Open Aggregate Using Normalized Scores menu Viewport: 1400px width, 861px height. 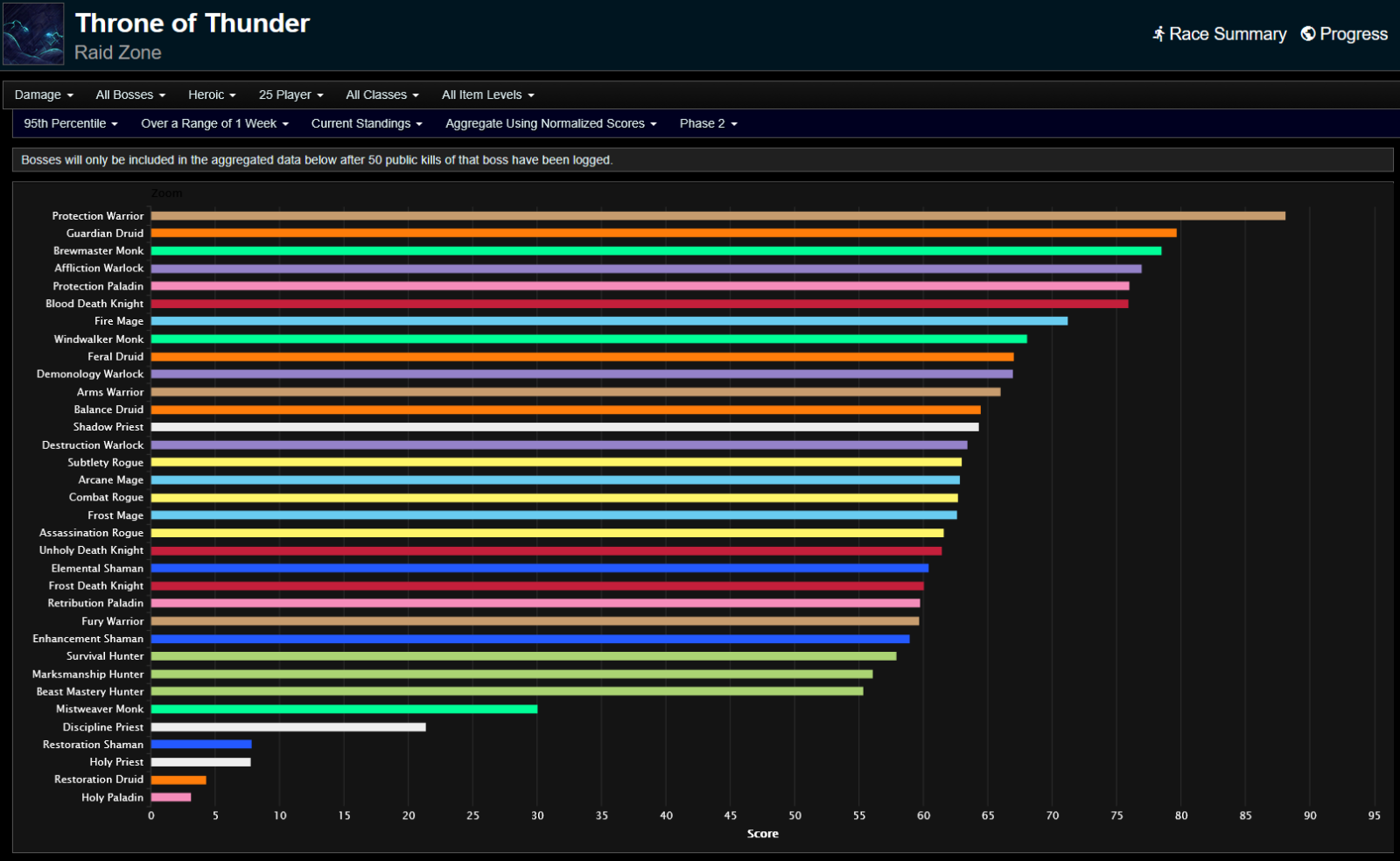(x=550, y=123)
